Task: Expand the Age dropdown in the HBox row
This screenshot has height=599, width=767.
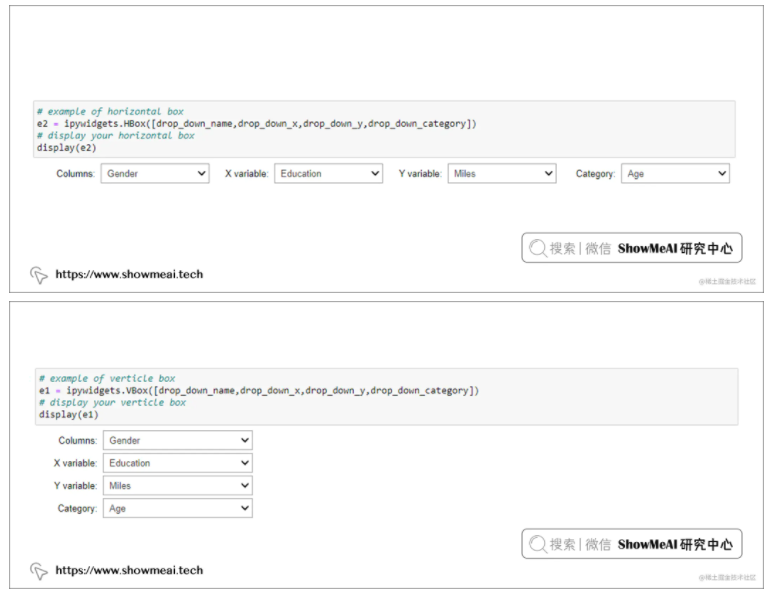Action: 675,174
